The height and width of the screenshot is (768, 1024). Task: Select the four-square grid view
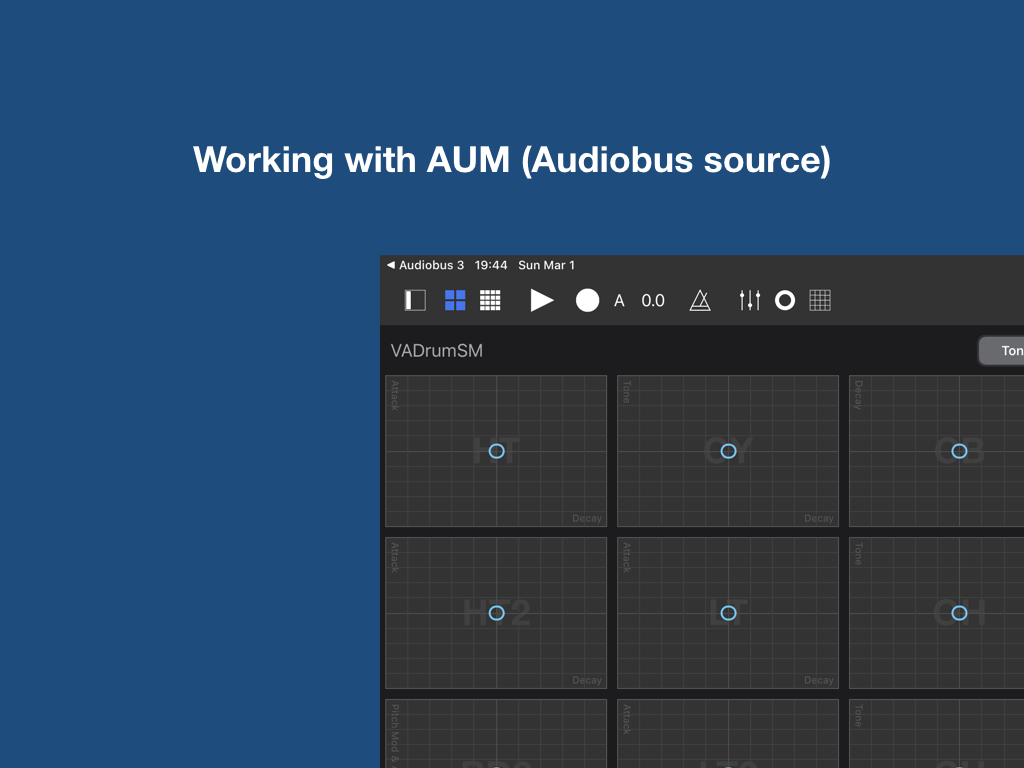point(455,300)
